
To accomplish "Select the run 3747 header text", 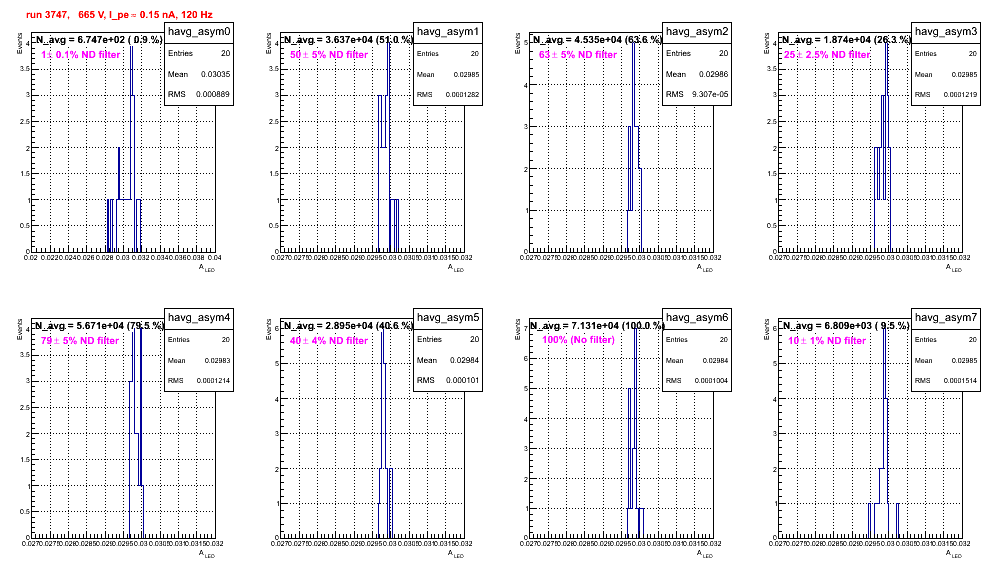I will pos(119,14).
